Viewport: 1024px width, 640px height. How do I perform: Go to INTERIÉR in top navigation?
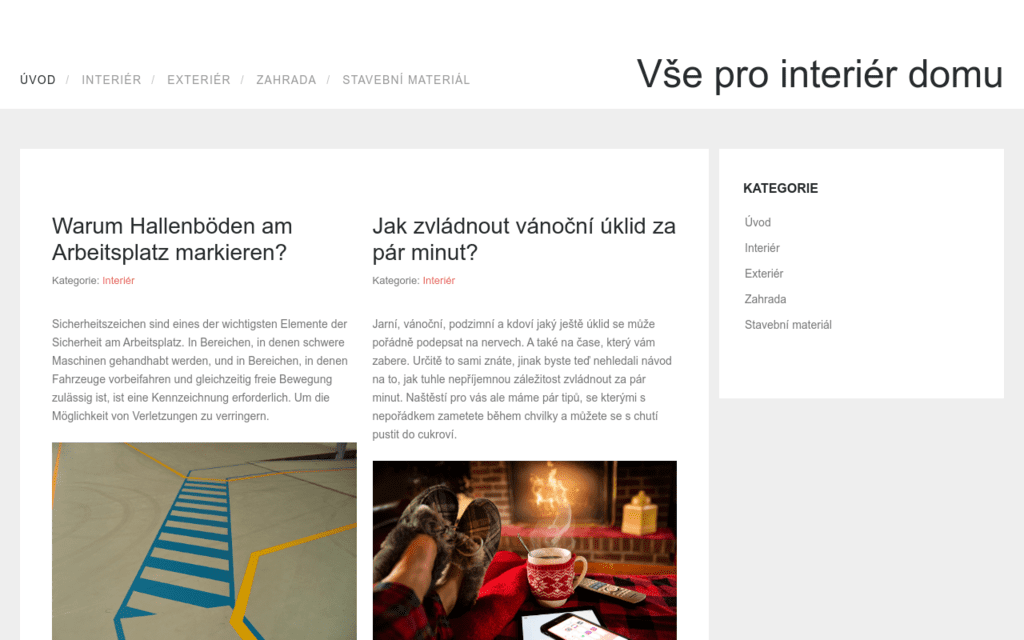111,80
